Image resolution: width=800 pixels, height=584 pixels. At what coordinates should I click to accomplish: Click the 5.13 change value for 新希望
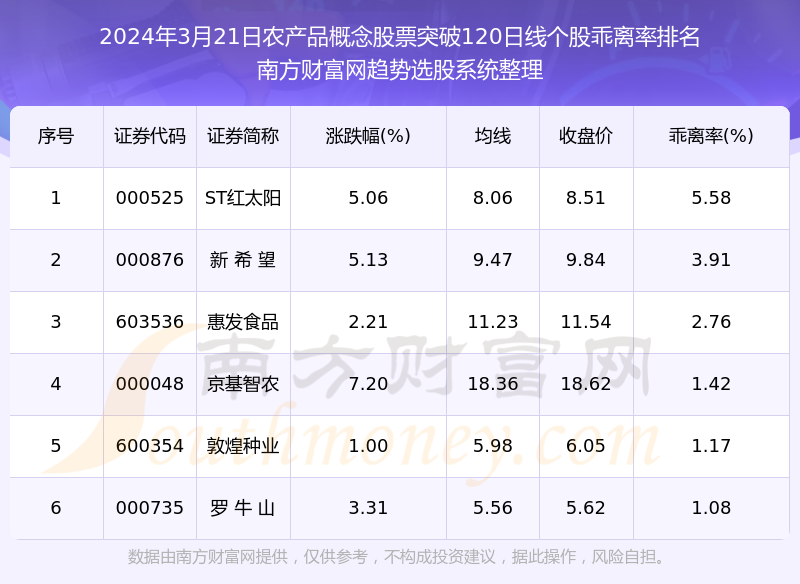pos(368,260)
